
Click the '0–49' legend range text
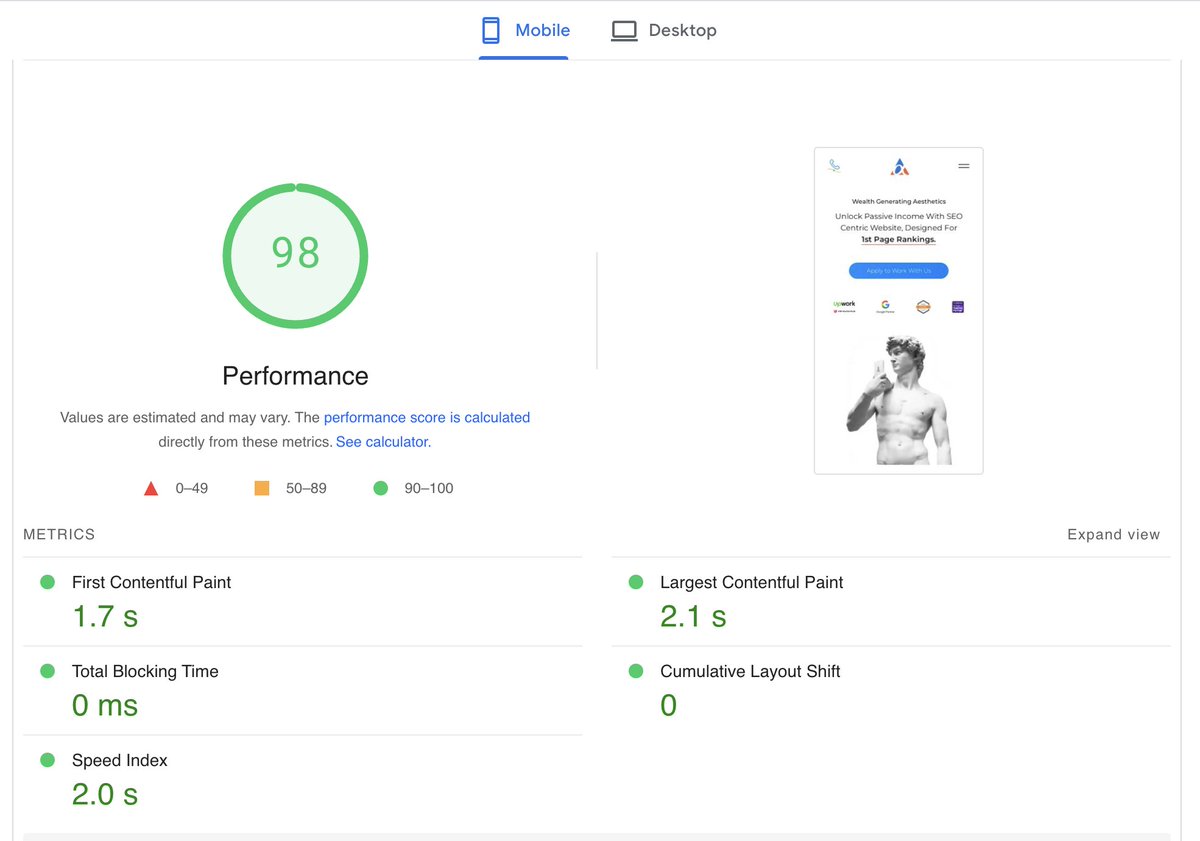192,489
